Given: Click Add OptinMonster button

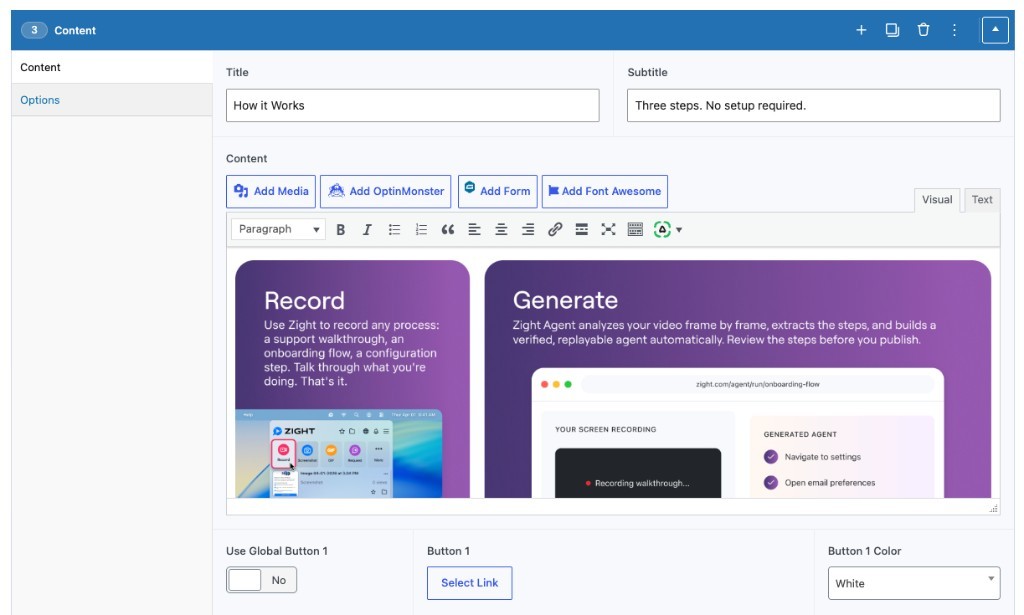Looking at the screenshot, I should click(x=385, y=191).
